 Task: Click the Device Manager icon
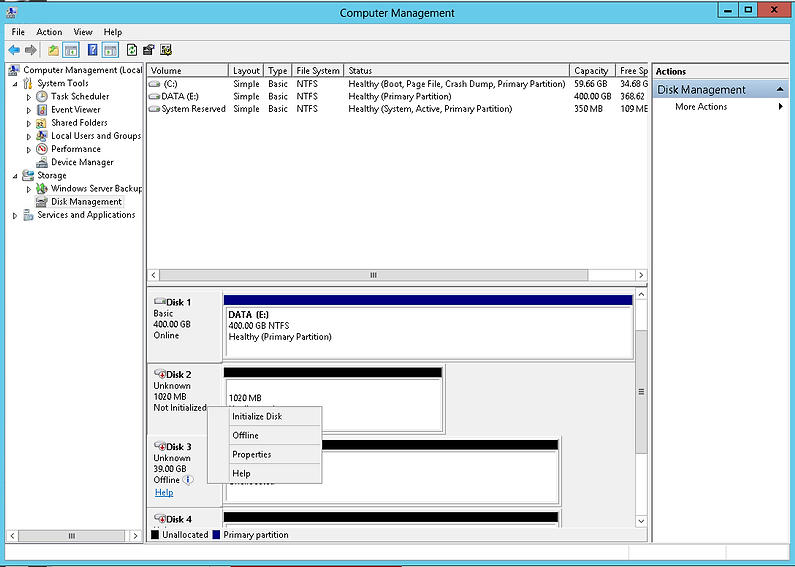(42, 162)
